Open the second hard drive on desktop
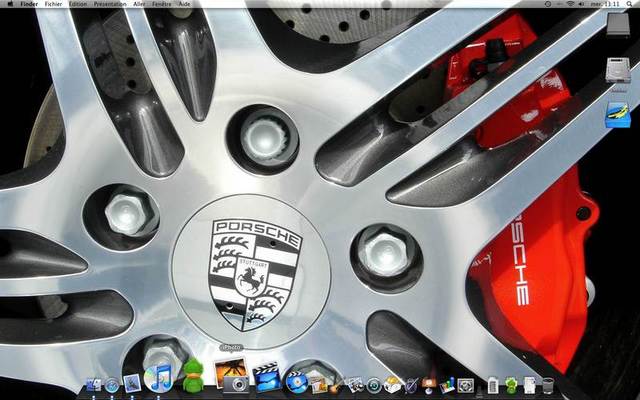Image resolution: width=640 pixels, height=400 pixels. (617, 72)
